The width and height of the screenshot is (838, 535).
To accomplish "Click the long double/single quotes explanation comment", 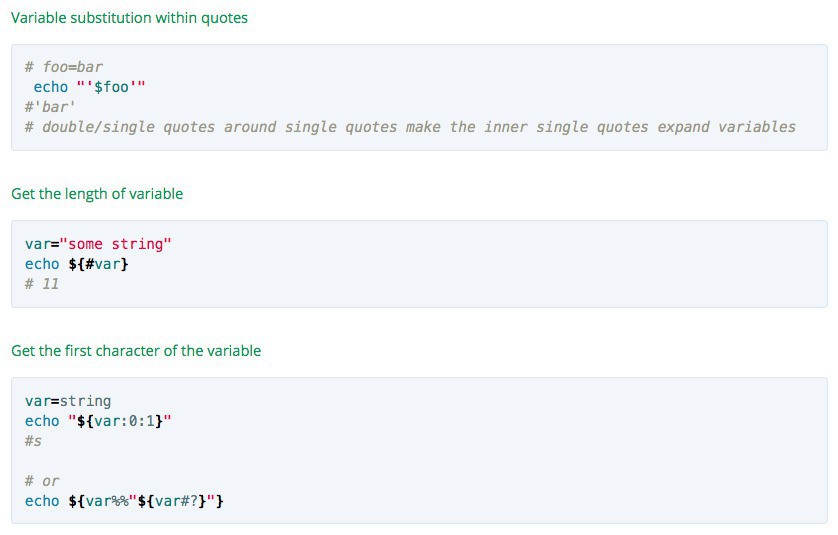I will pos(410,127).
